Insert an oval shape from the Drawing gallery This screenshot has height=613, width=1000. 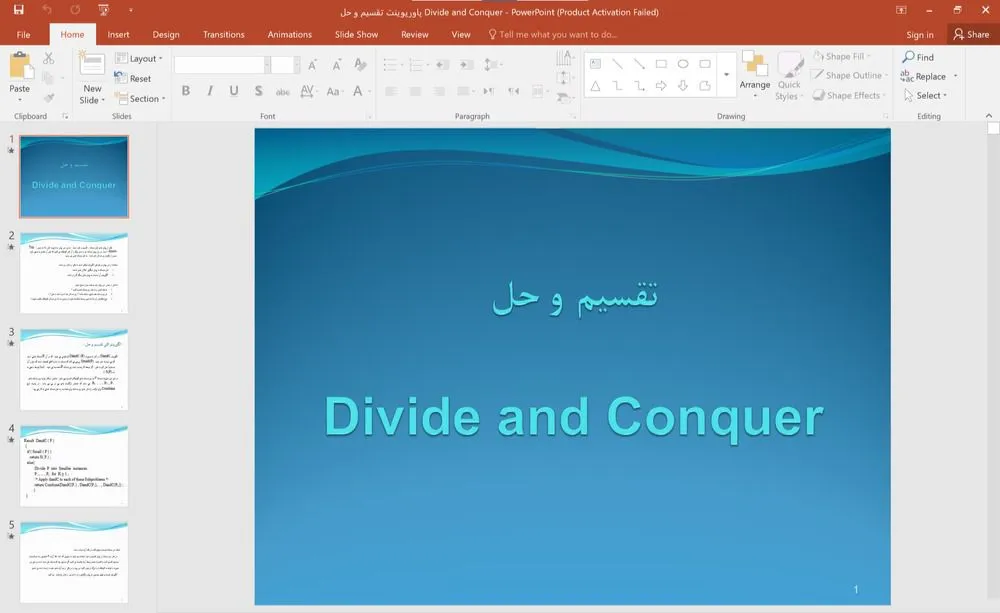683,62
